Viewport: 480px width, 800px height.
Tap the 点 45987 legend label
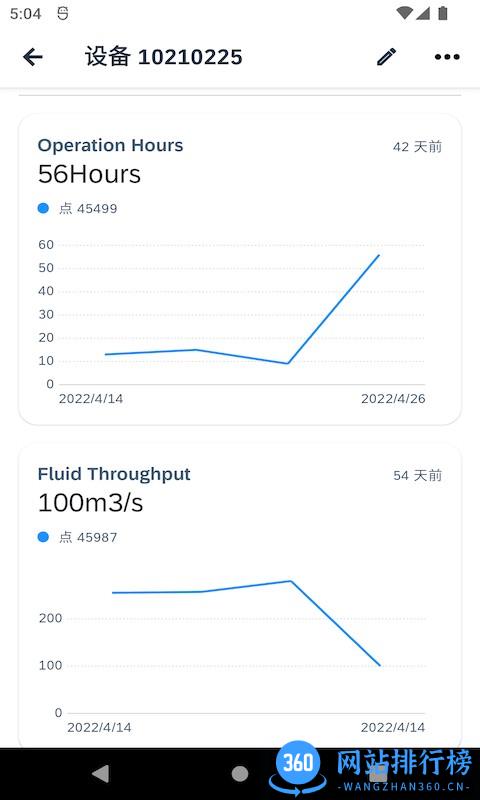pyautogui.click(x=88, y=537)
